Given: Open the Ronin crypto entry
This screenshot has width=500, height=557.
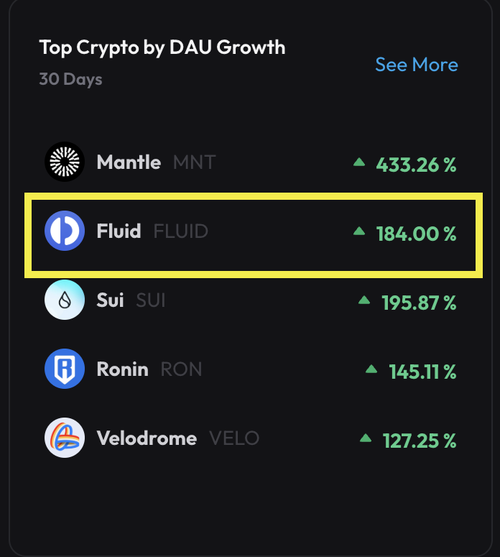Looking at the screenshot, I should coord(250,369).
